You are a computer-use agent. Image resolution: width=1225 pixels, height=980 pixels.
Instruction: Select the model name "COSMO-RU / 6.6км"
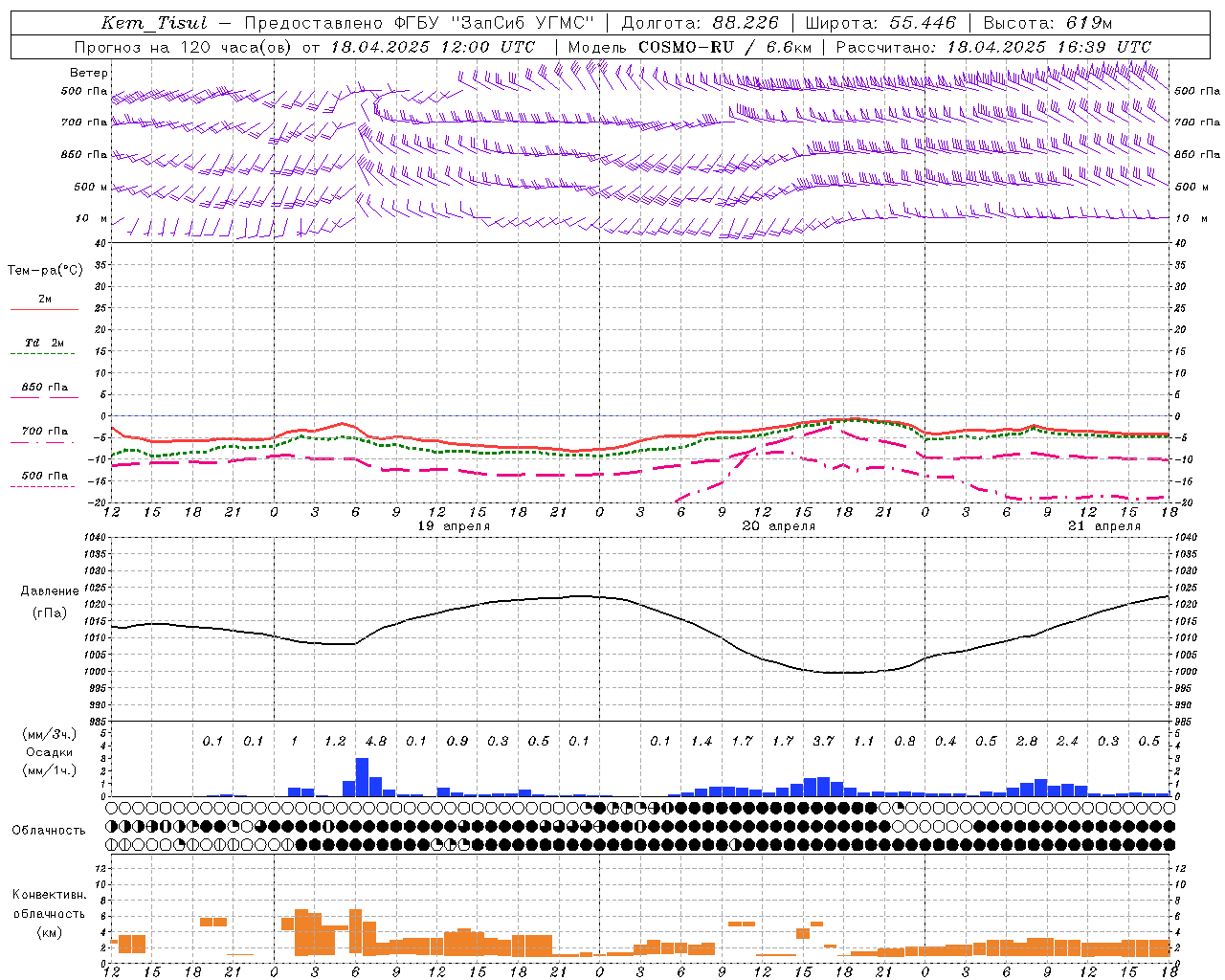point(725,47)
